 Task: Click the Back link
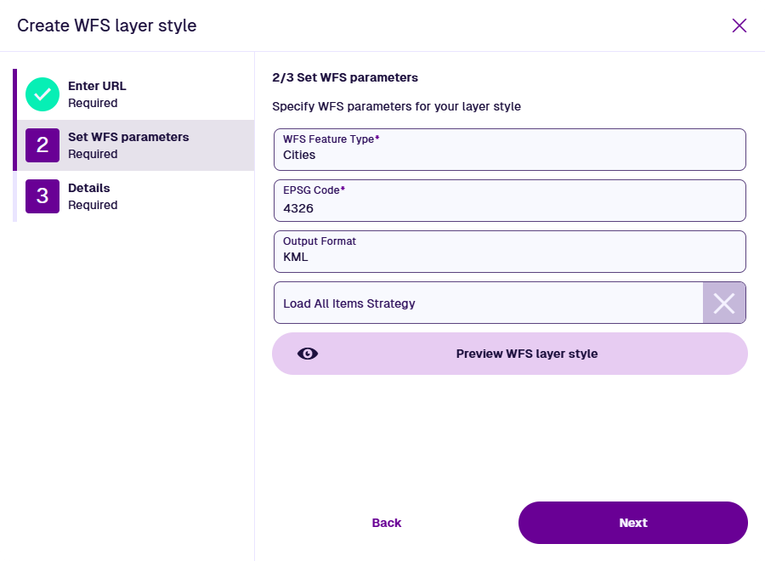[386, 523]
